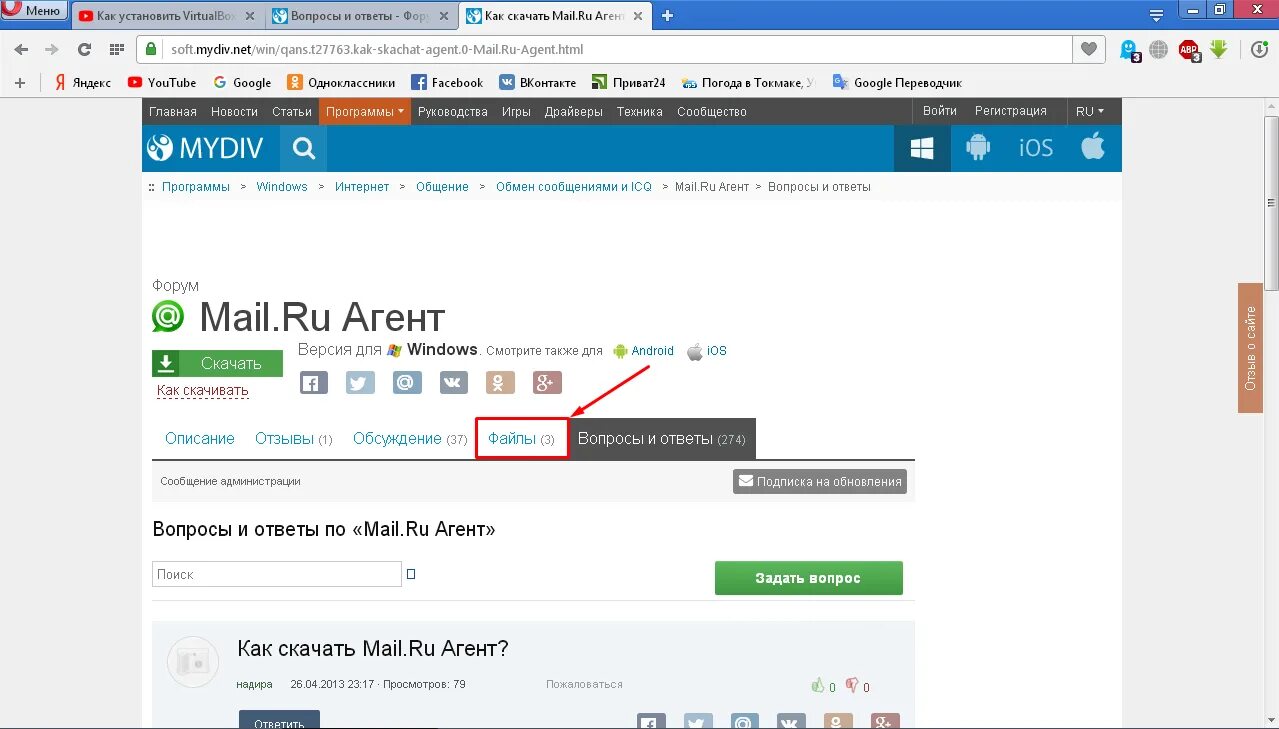The image size is (1279, 729).
Task: Open Статьи in site menu
Action: point(292,111)
